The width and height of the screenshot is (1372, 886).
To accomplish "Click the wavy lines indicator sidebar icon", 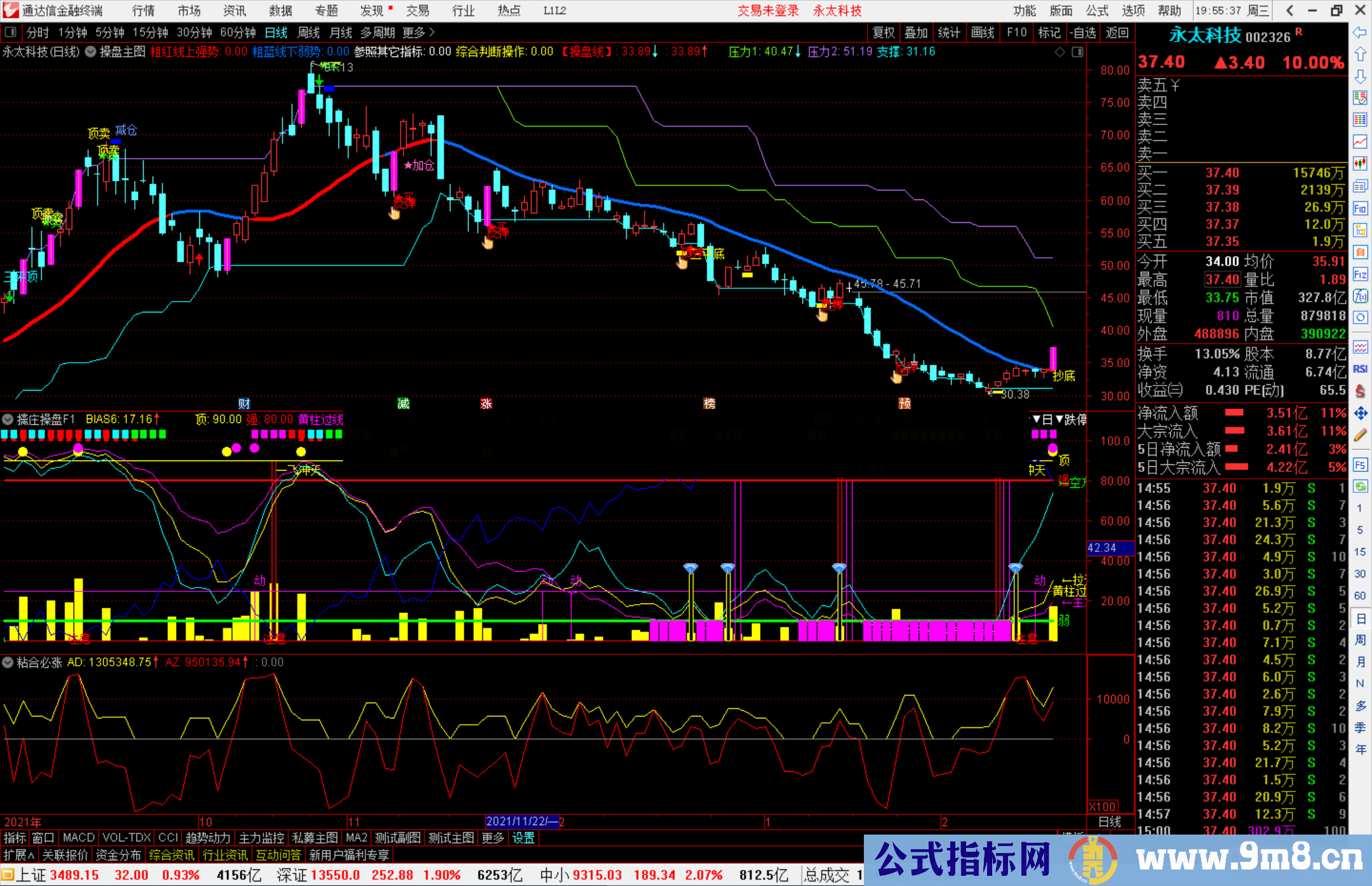I will tap(1360, 347).
